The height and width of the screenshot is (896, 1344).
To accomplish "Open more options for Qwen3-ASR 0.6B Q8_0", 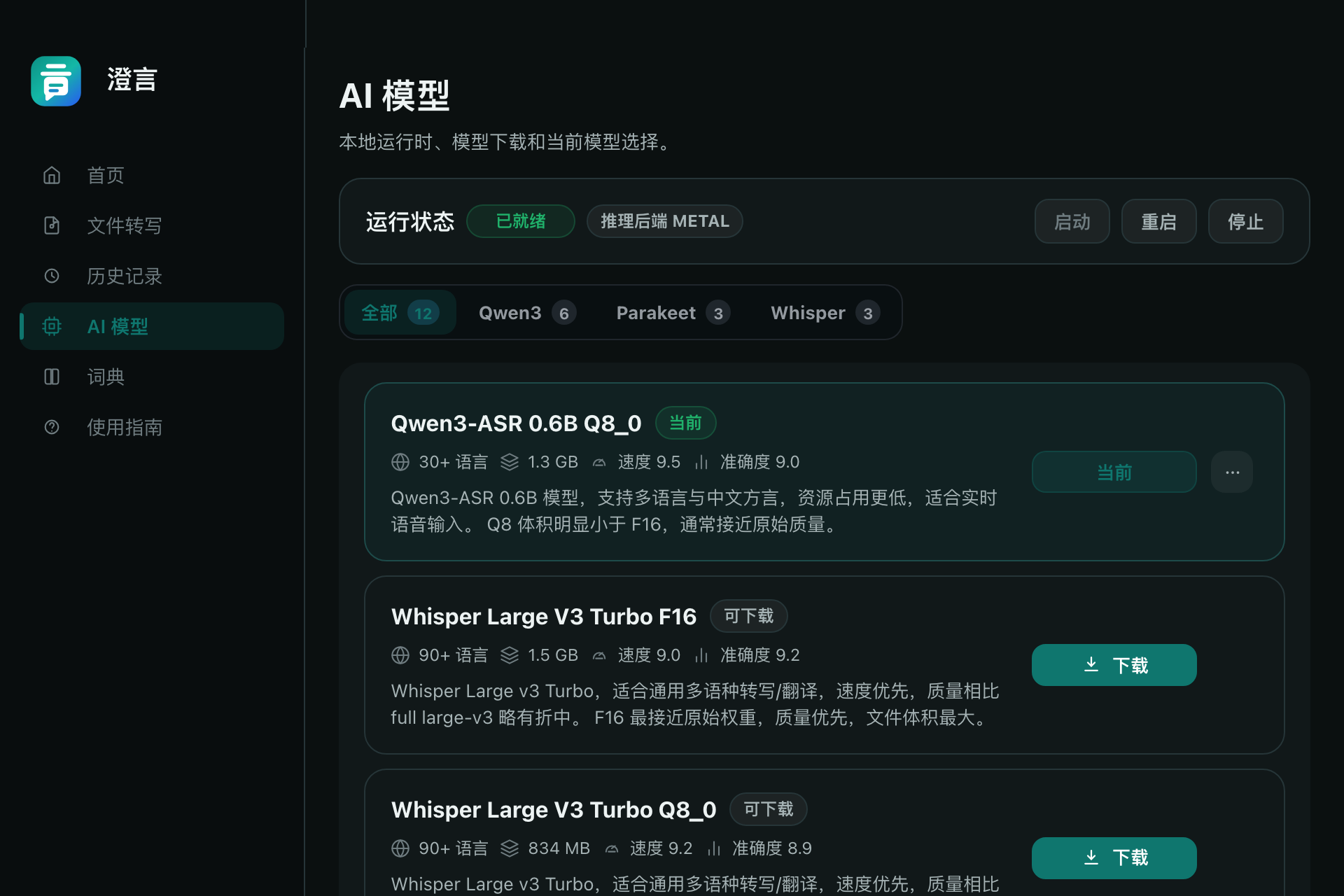I will coord(1232,472).
